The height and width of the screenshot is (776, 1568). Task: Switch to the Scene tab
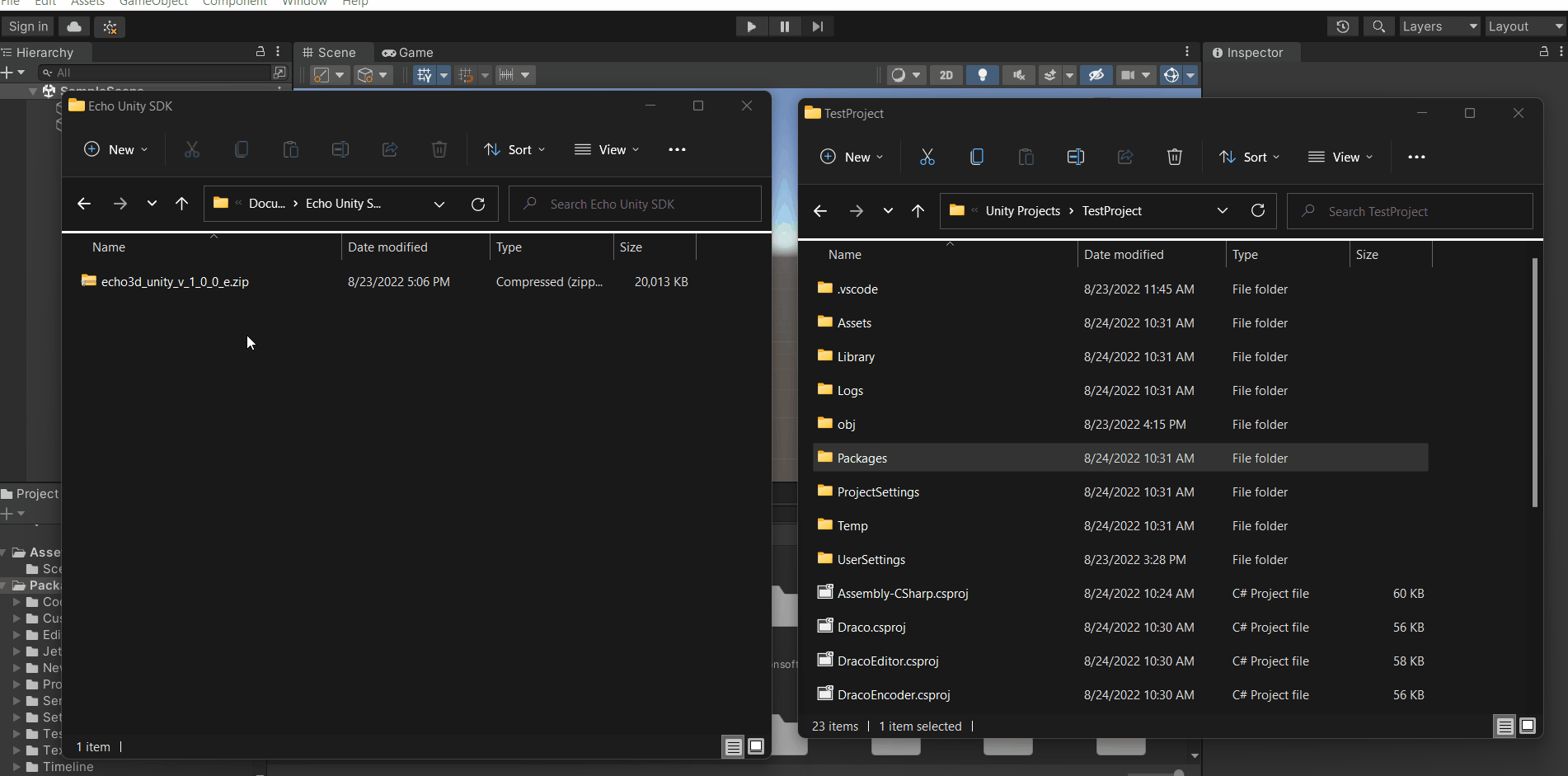click(330, 52)
